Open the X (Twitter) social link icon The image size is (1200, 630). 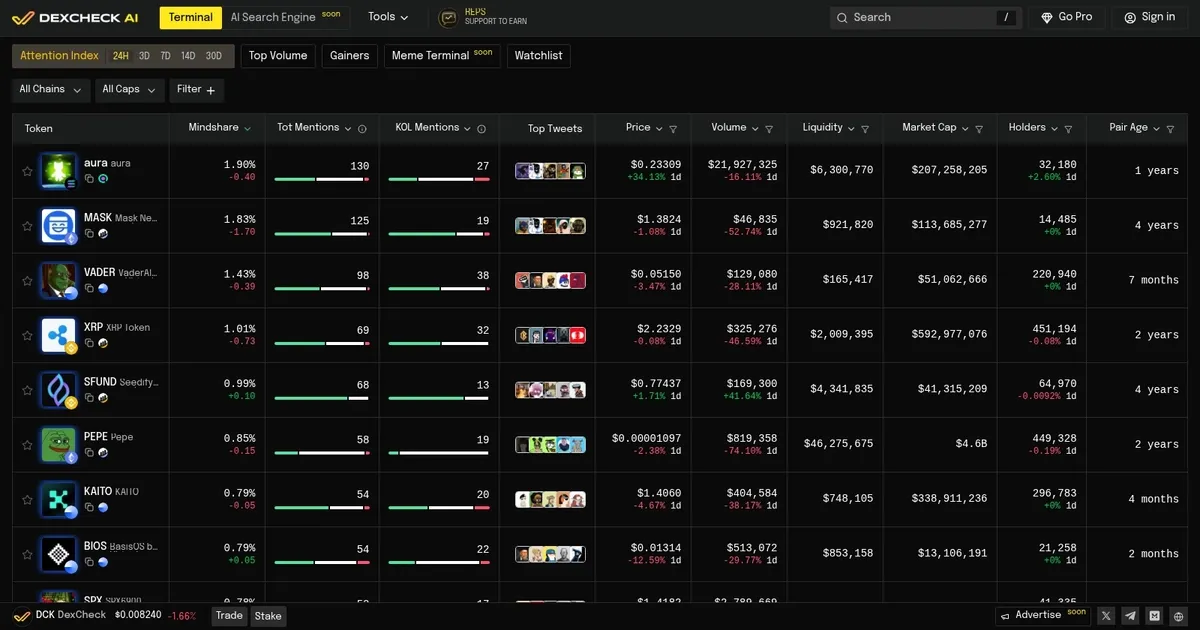(x=1106, y=616)
